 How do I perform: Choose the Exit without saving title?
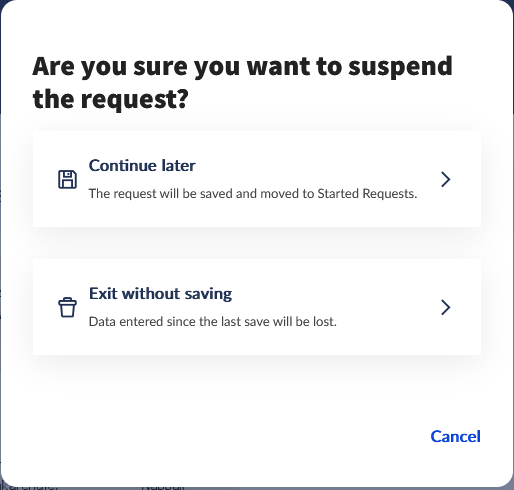click(160, 293)
